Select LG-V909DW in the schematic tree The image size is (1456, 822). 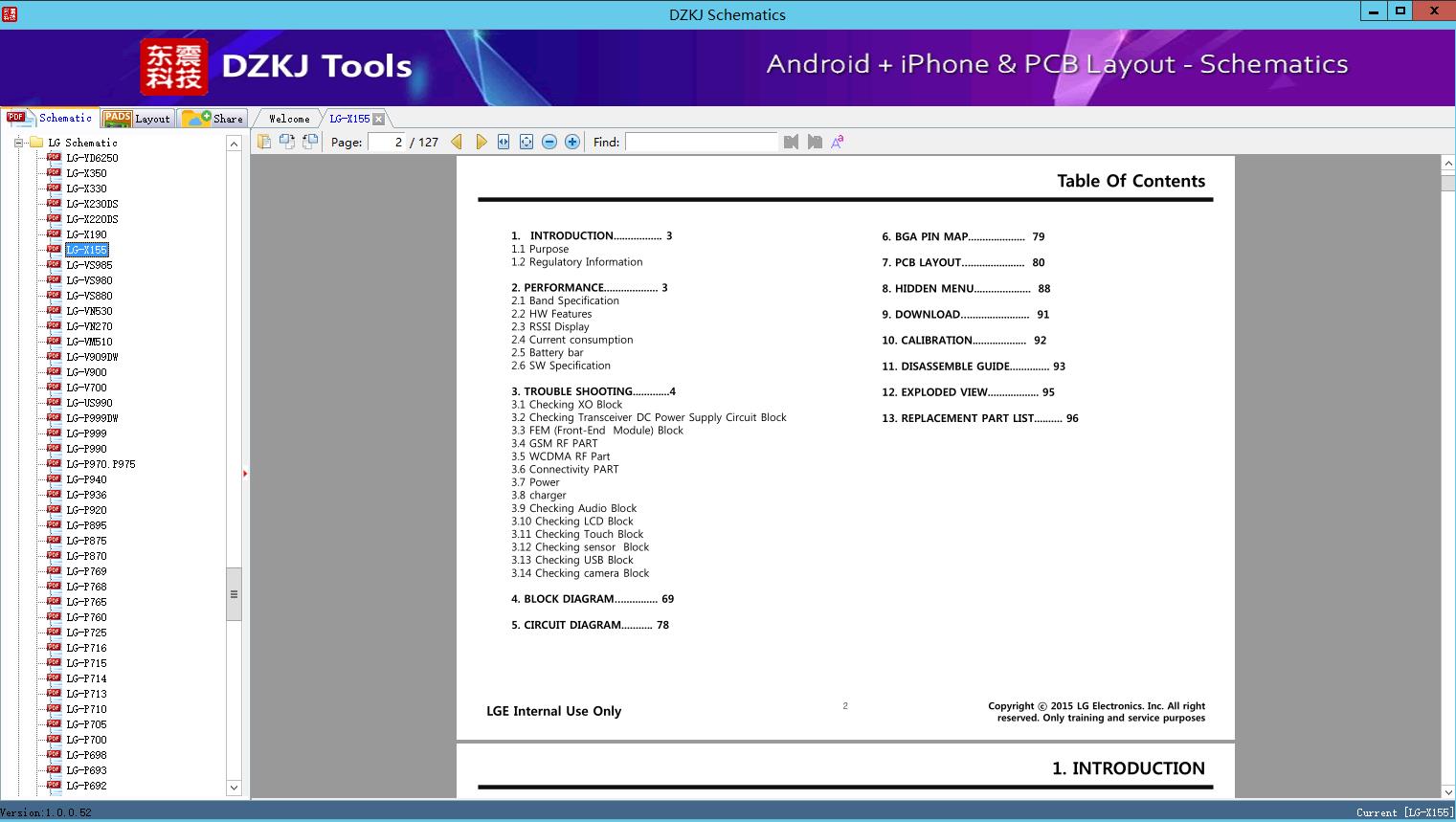[92, 357]
